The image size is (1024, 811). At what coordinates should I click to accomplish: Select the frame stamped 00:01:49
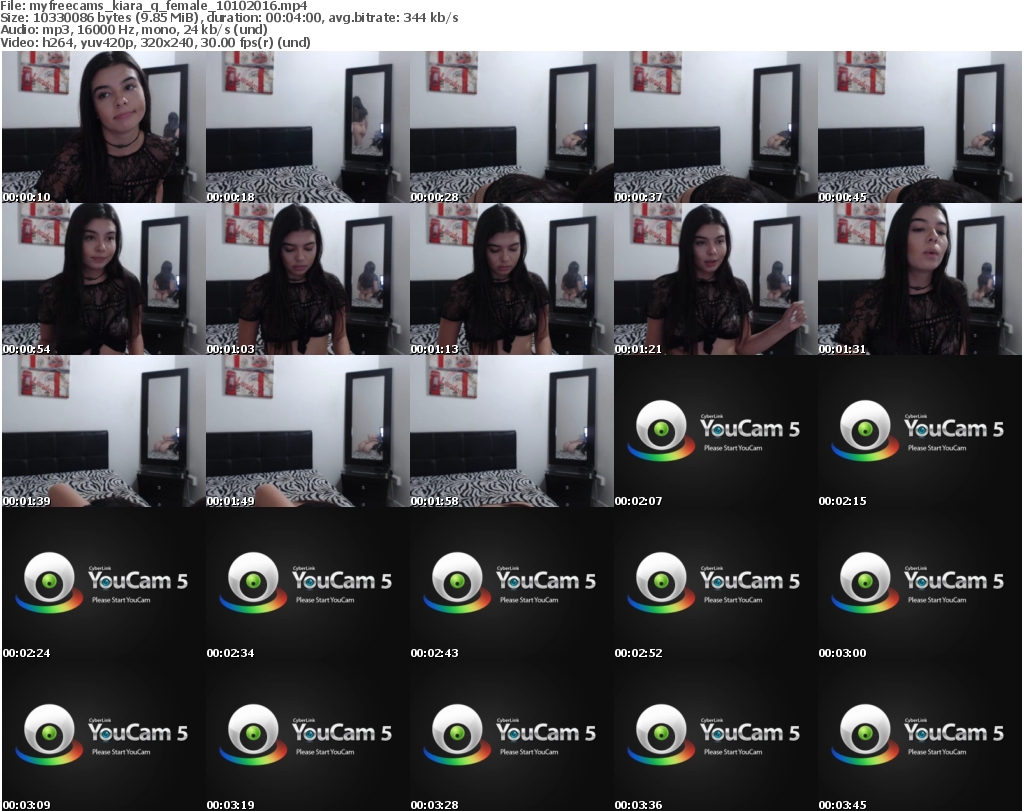click(x=308, y=431)
